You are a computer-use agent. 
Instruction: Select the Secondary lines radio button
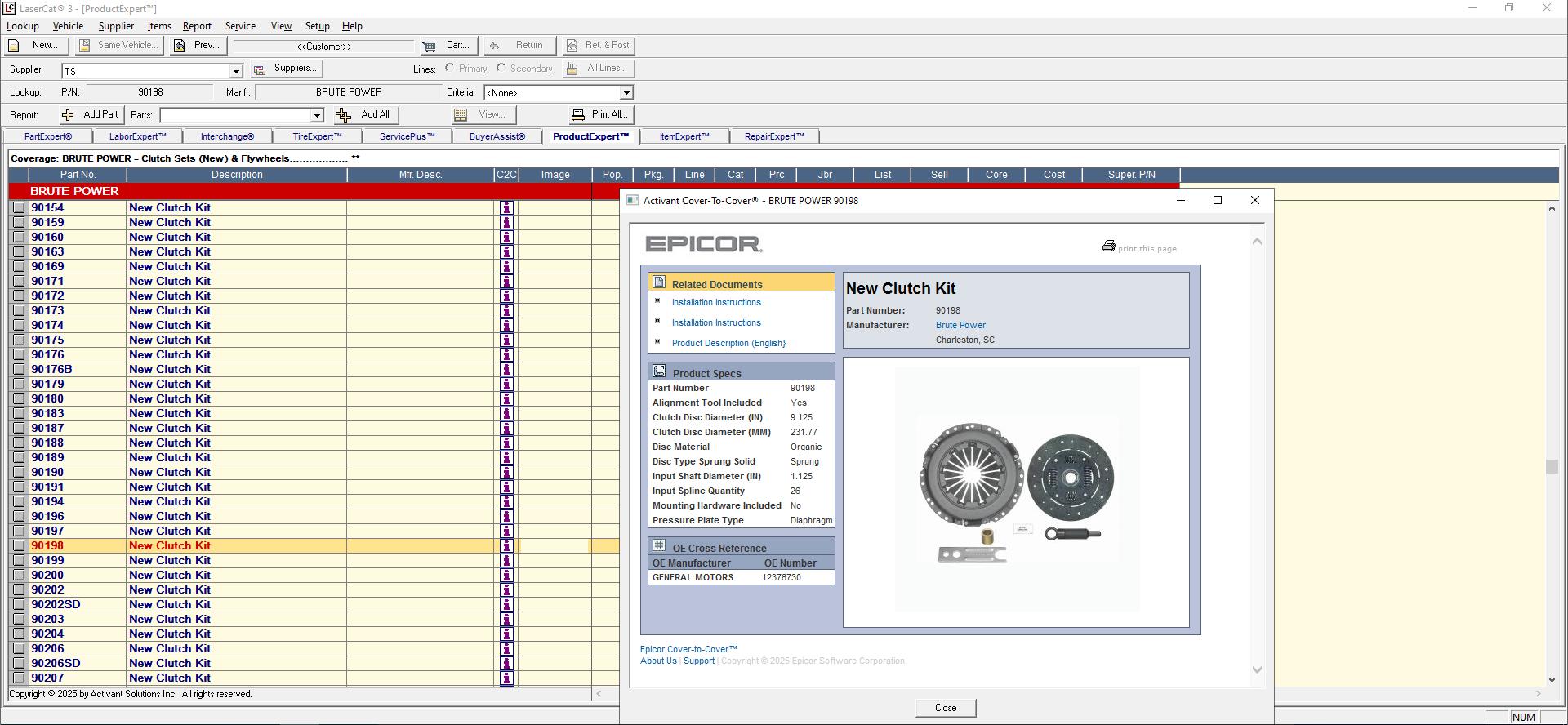click(x=501, y=69)
